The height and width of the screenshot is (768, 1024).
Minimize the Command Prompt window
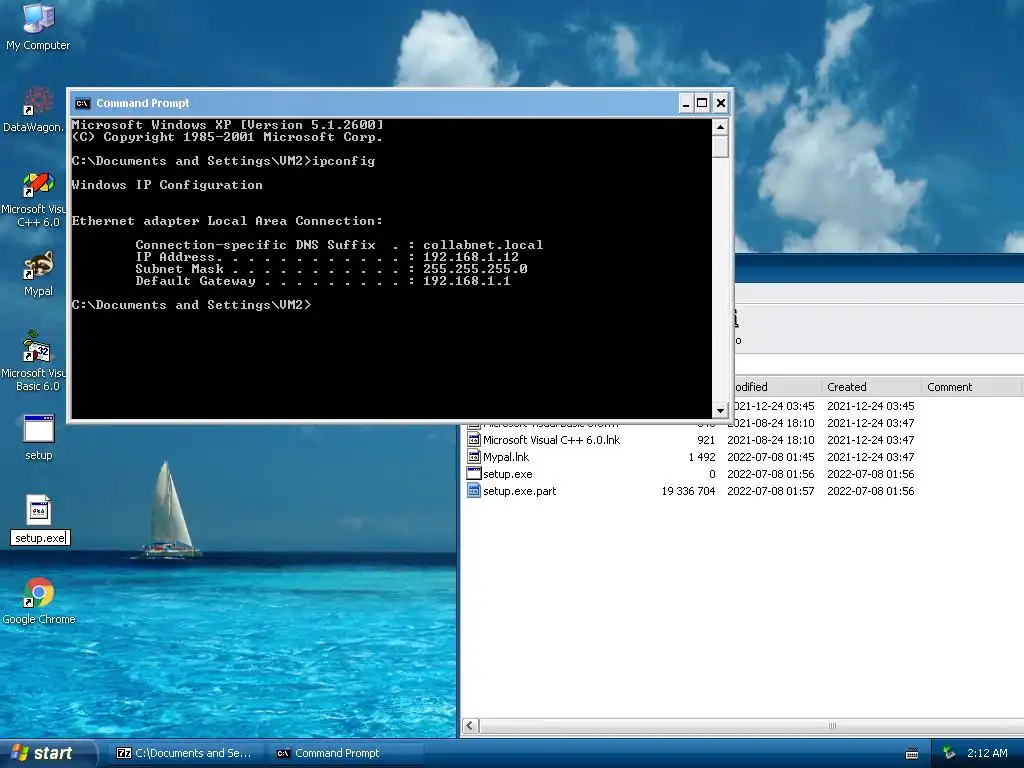tap(686, 103)
